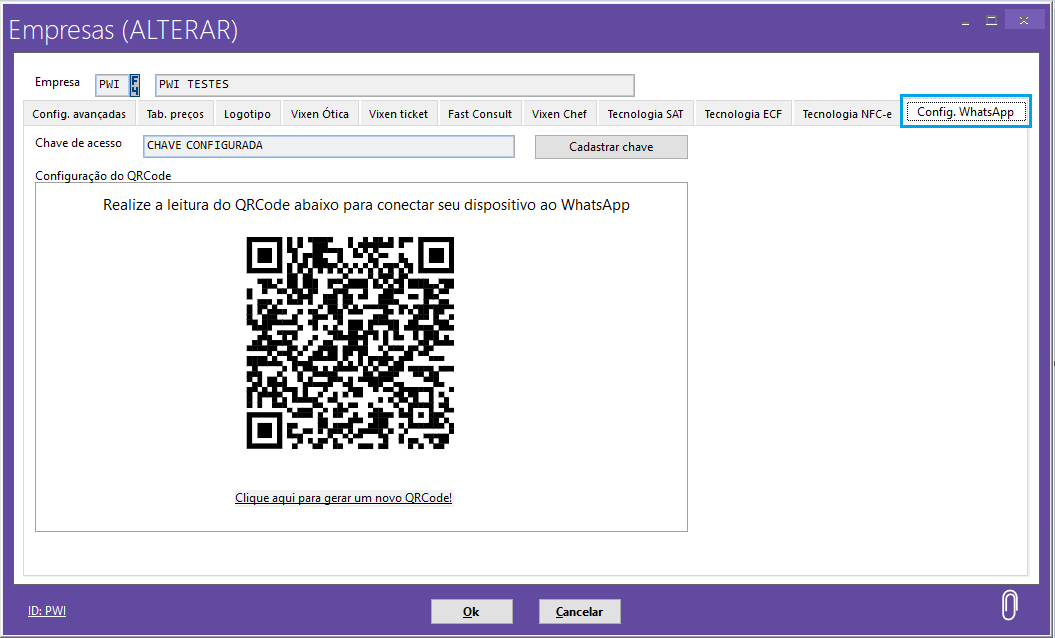Go to the Vixen Ótica tab
The image size is (1055, 638).
coord(320,114)
